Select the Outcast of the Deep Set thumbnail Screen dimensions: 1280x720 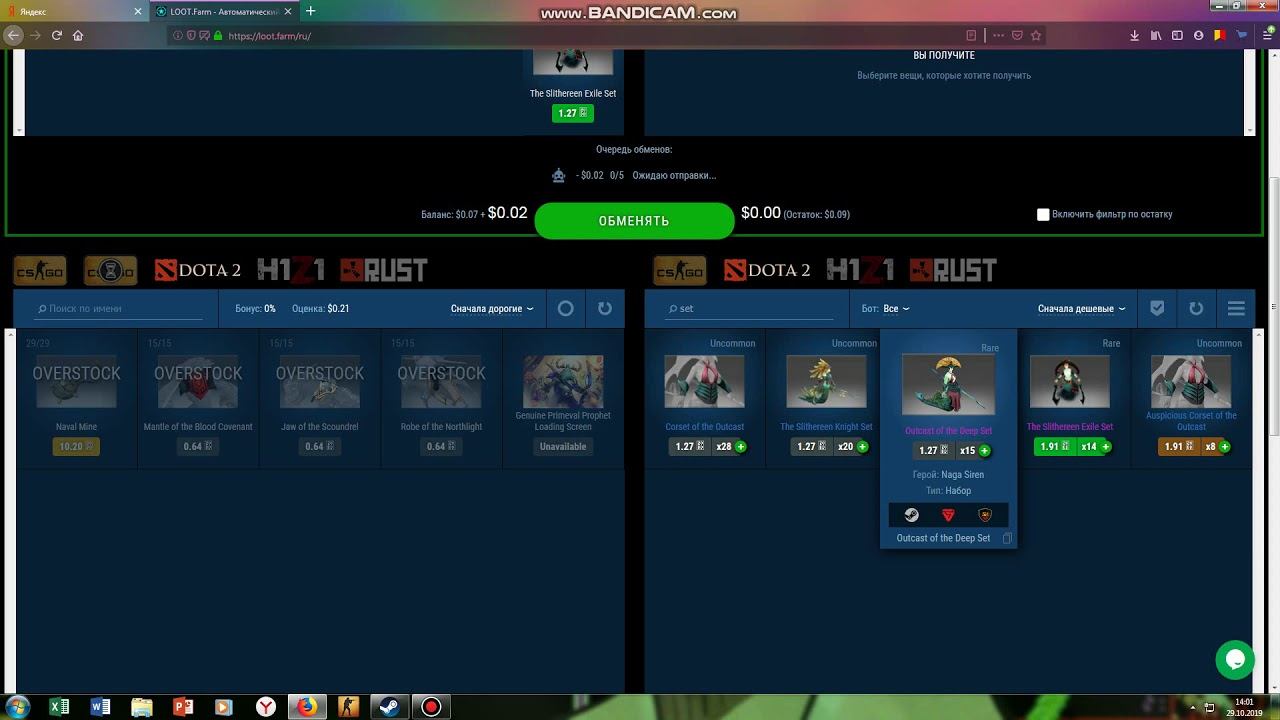[x=948, y=384]
